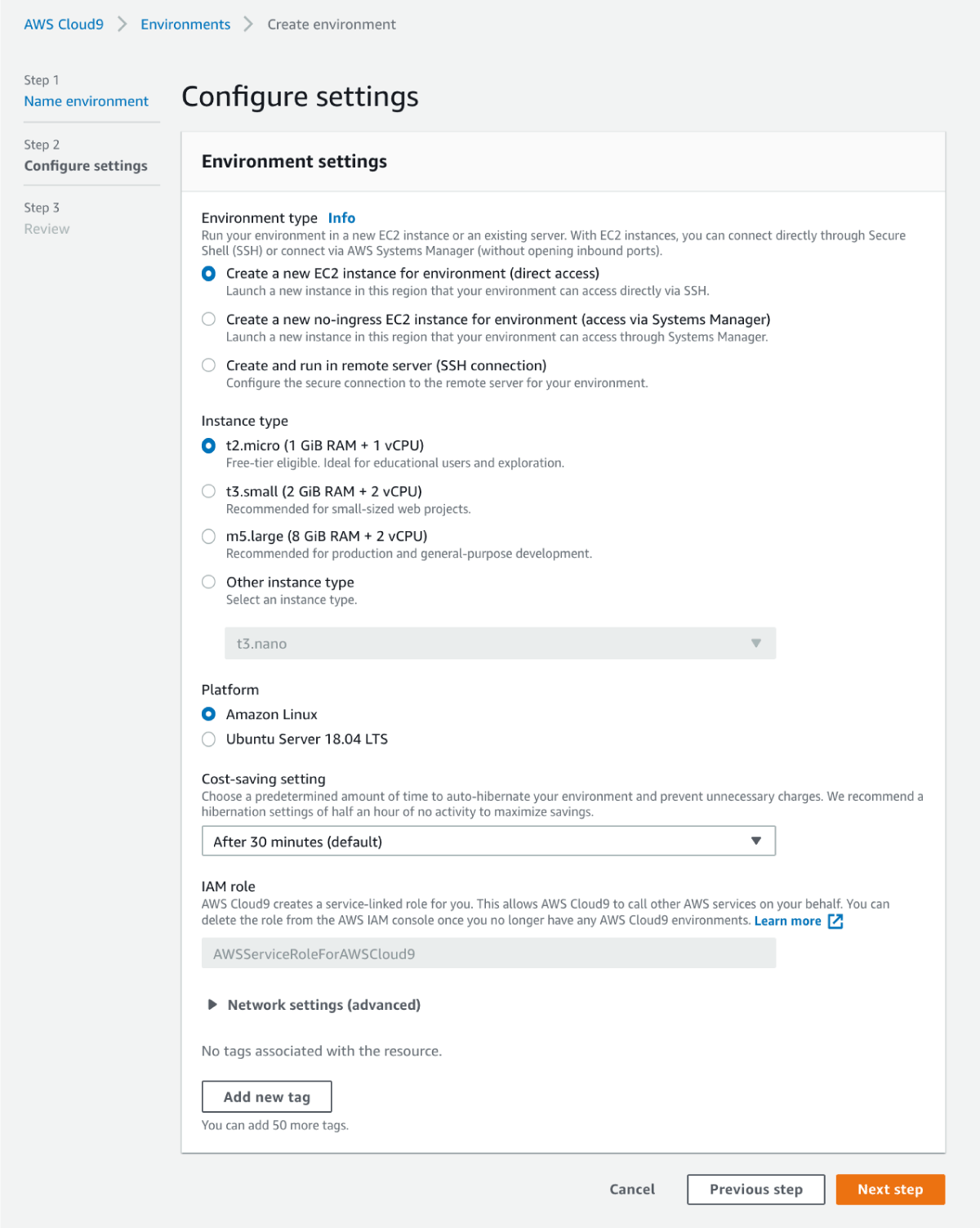Click the Next step button
This screenshot has height=1228, width=980.
[x=889, y=1189]
